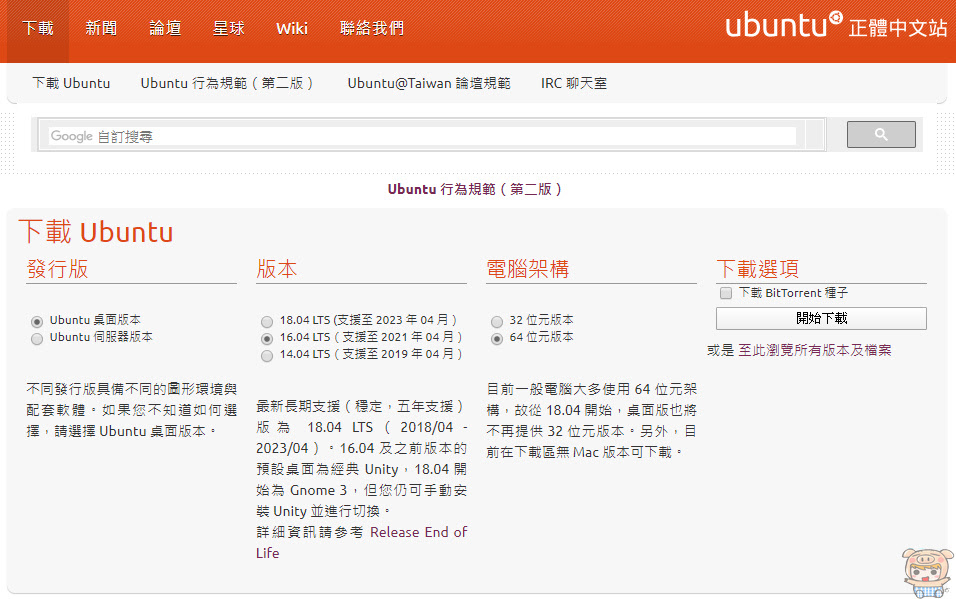The width and height of the screenshot is (956, 599).
Task: Click the 電腦架構 section heading
Action: click(x=527, y=269)
